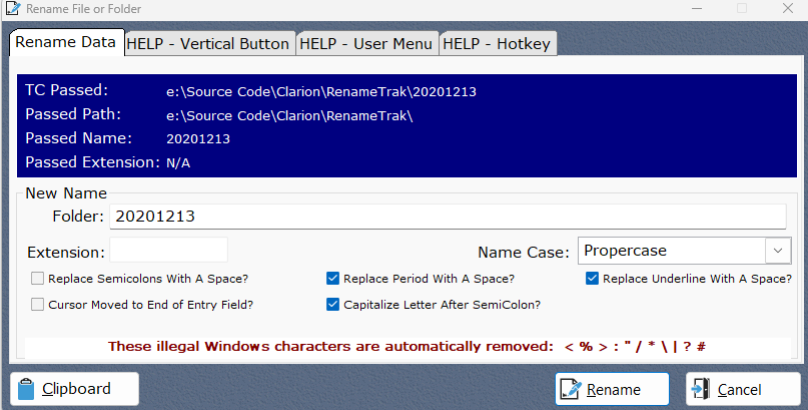Open the HELP - Vertical Button tab
The image size is (808, 410).
click(x=209, y=44)
